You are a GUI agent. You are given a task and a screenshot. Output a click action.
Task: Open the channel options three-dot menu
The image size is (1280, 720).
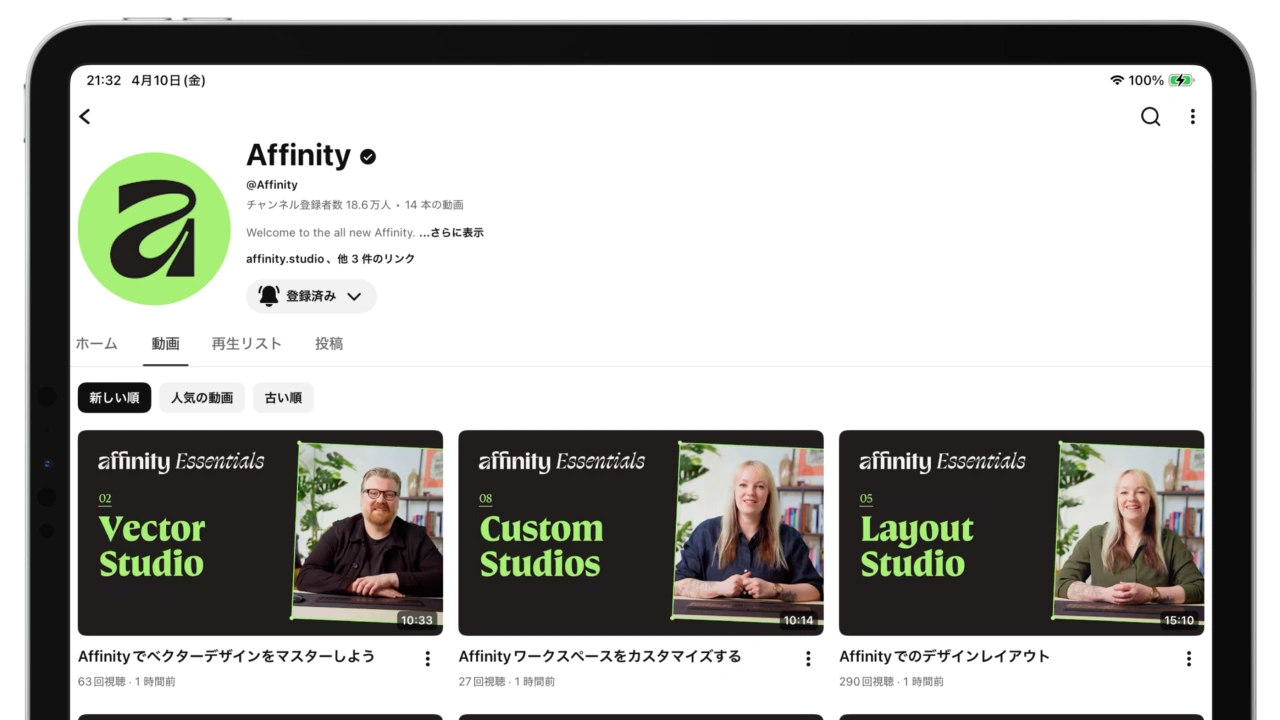pyautogui.click(x=1192, y=117)
